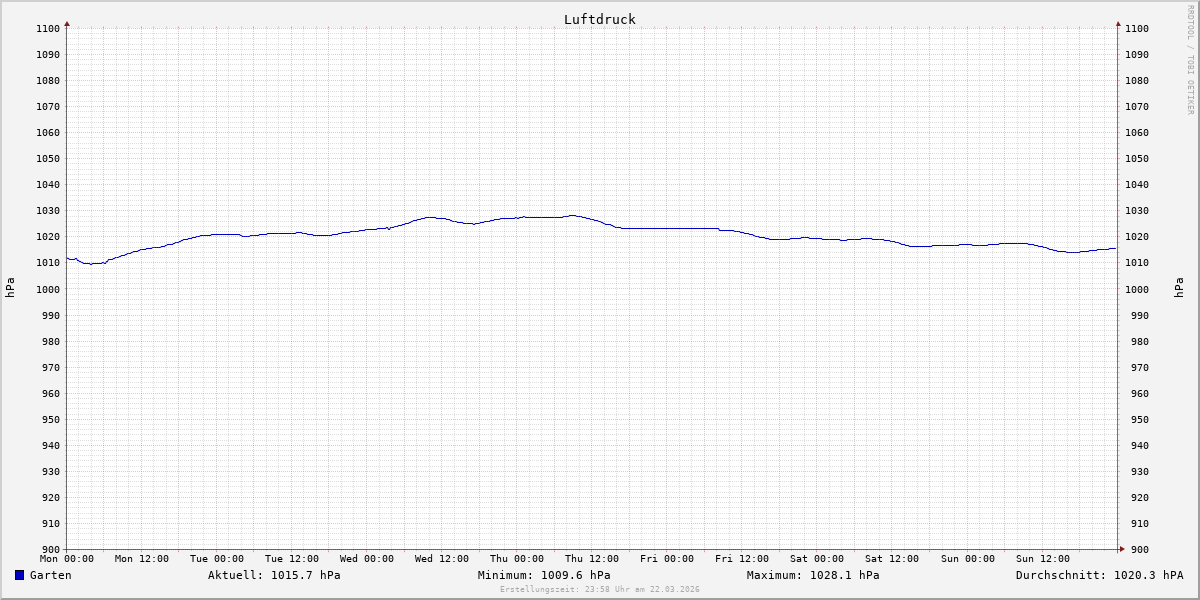Click the pressure line peak near Thu 12:00

coord(572,215)
